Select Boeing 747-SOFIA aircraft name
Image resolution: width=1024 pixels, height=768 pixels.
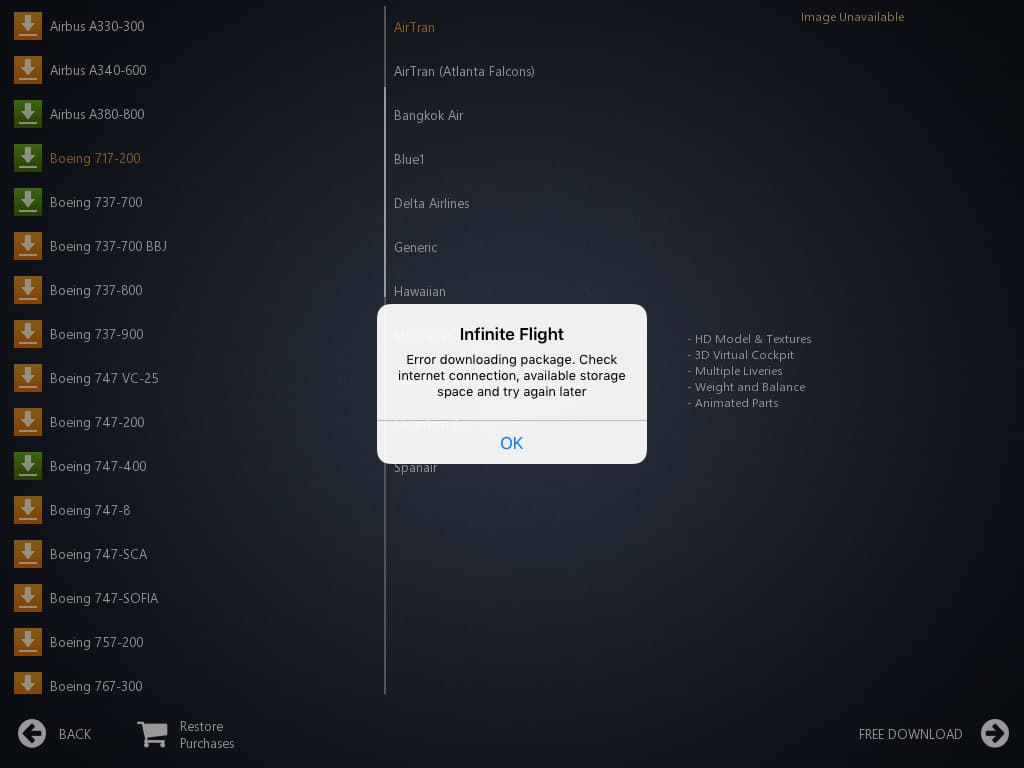(x=104, y=598)
